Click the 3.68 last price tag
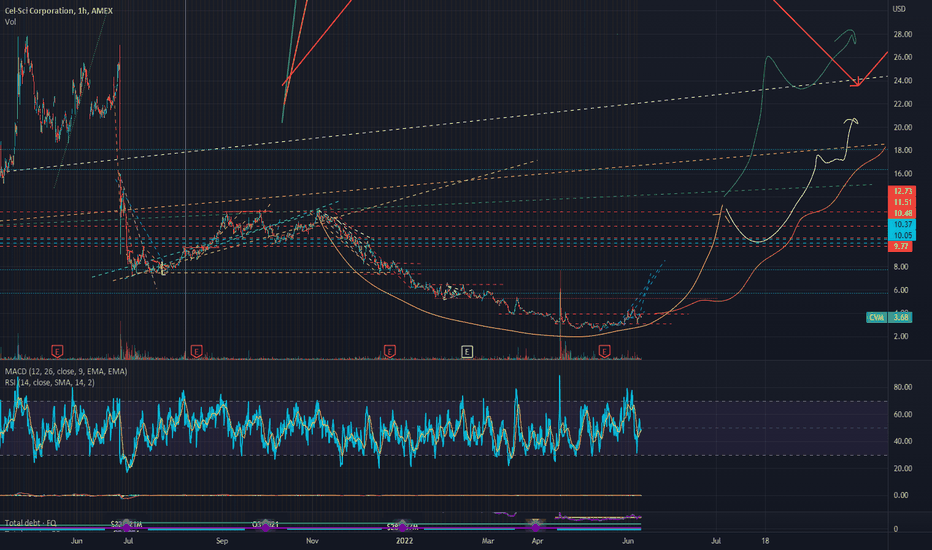The image size is (932, 550). (901, 318)
